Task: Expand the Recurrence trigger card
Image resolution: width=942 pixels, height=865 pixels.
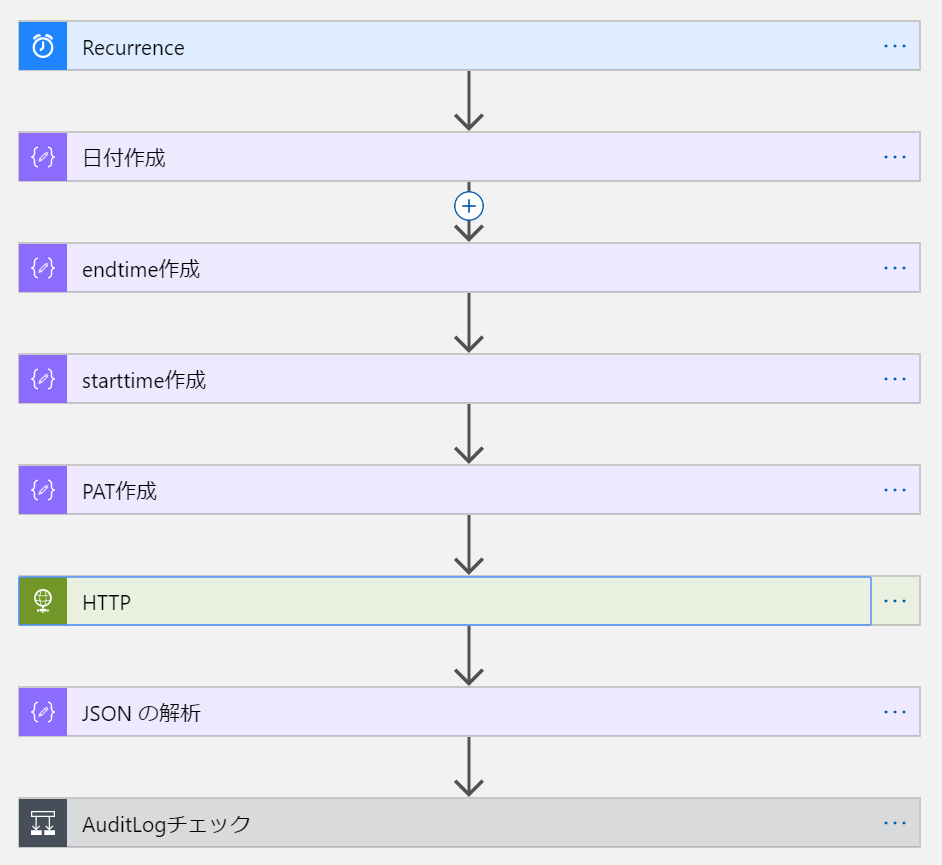Action: click(469, 46)
